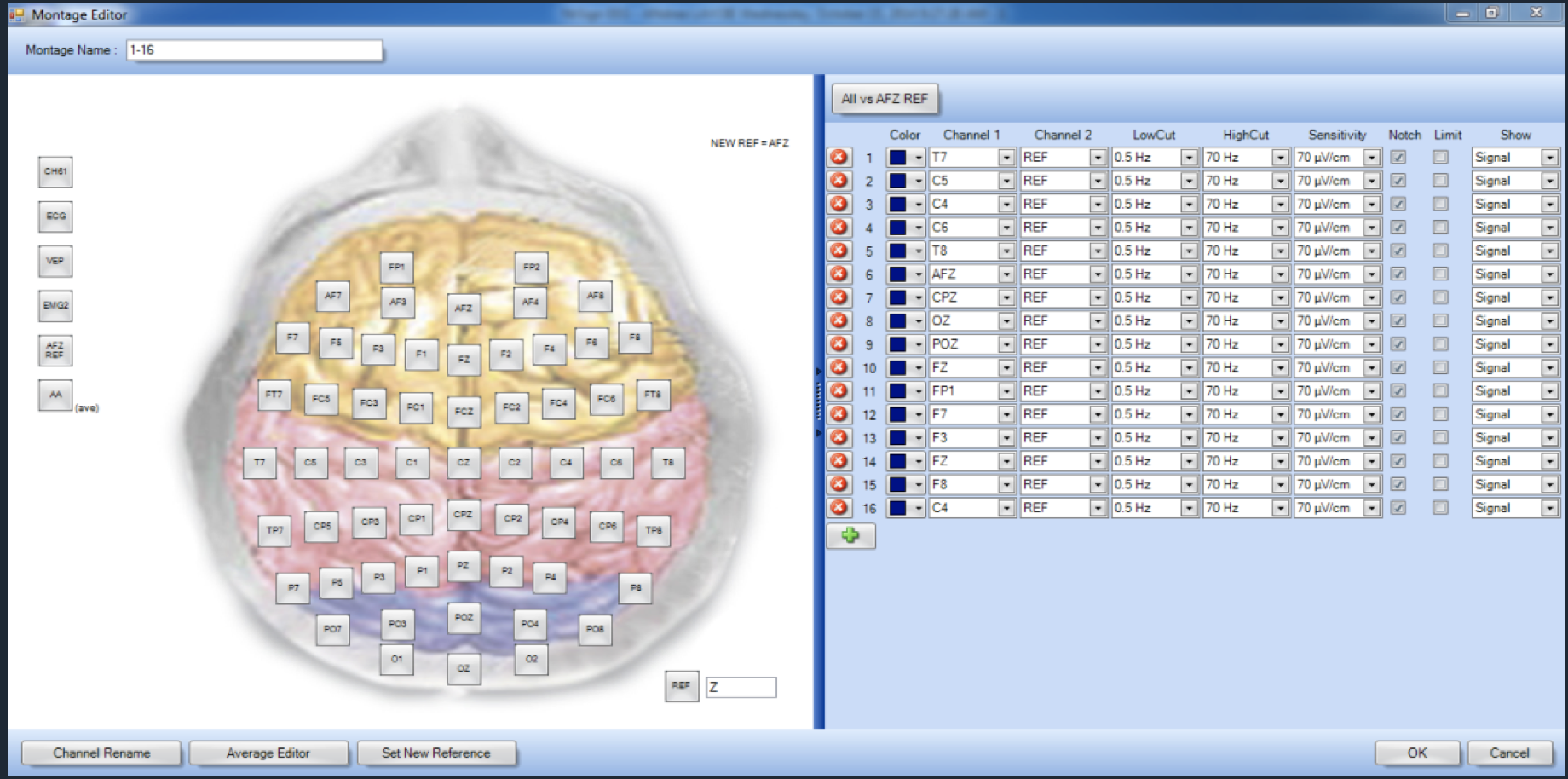Open Channel 2 REF dropdown on row 3
This screenshot has height=779, width=1568.
tap(1098, 205)
